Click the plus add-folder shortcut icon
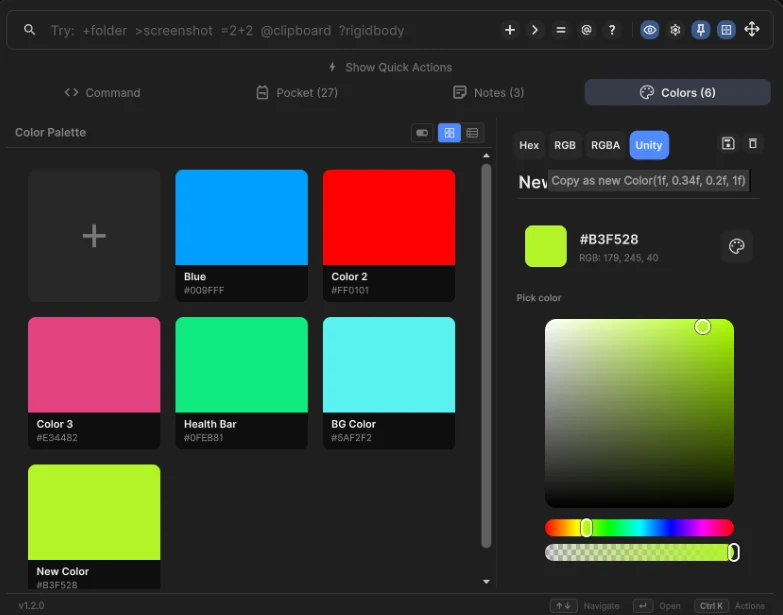Screen dimensions: 783x615 pos(509,30)
